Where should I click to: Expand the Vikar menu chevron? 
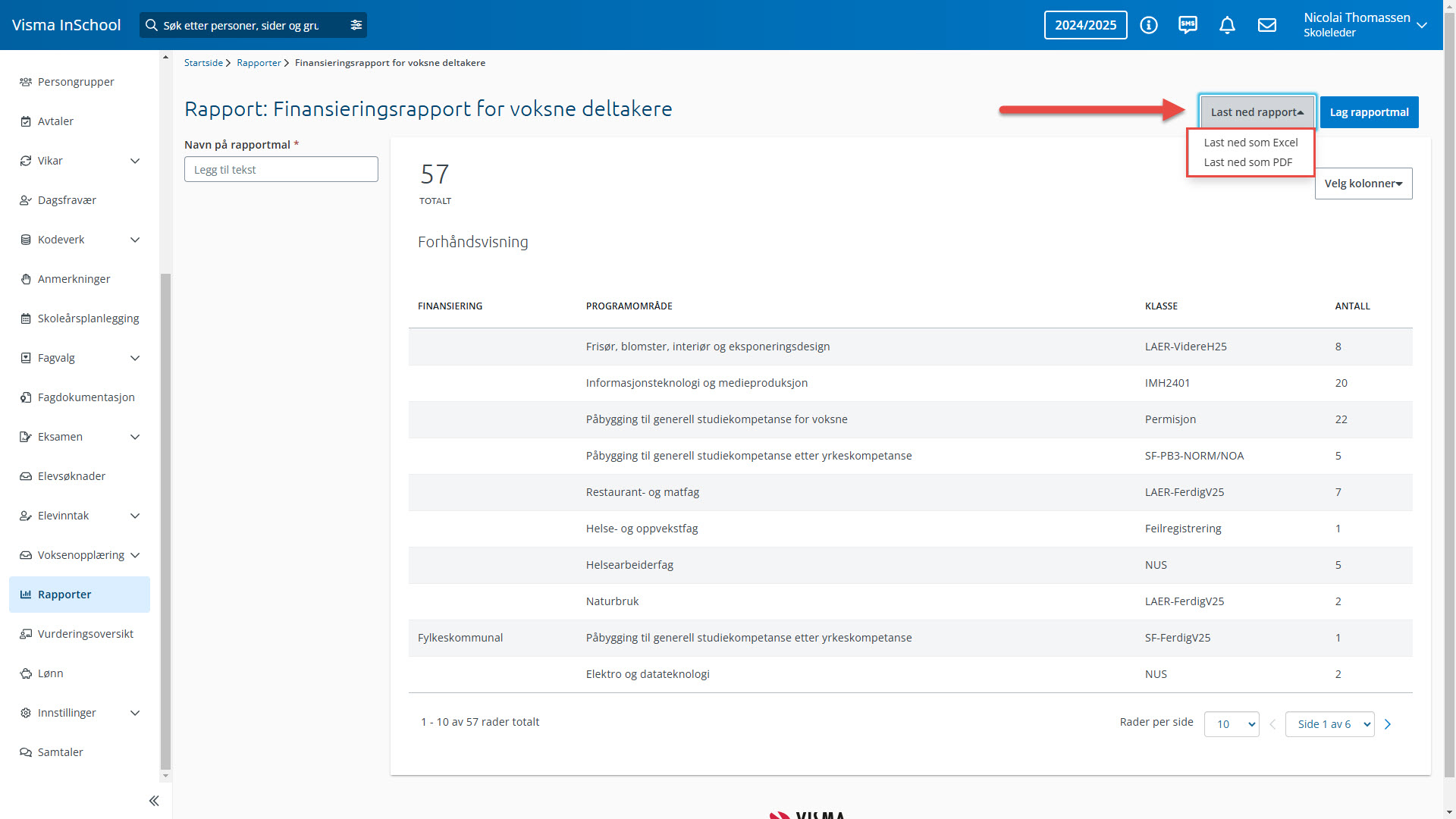(135, 161)
